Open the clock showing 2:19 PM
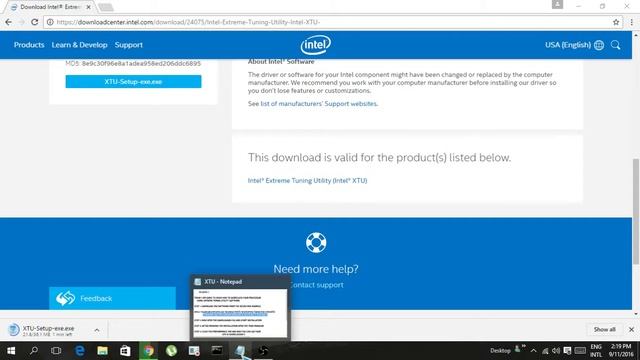 pyautogui.click(x=621, y=351)
